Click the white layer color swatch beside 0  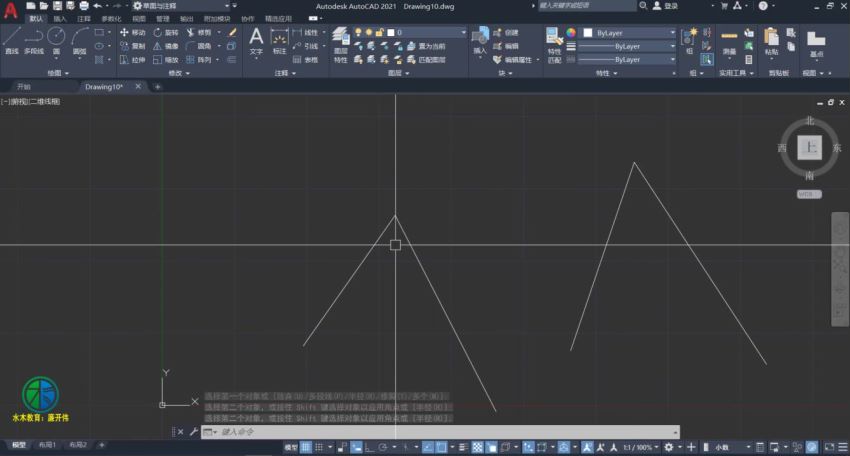pos(391,33)
